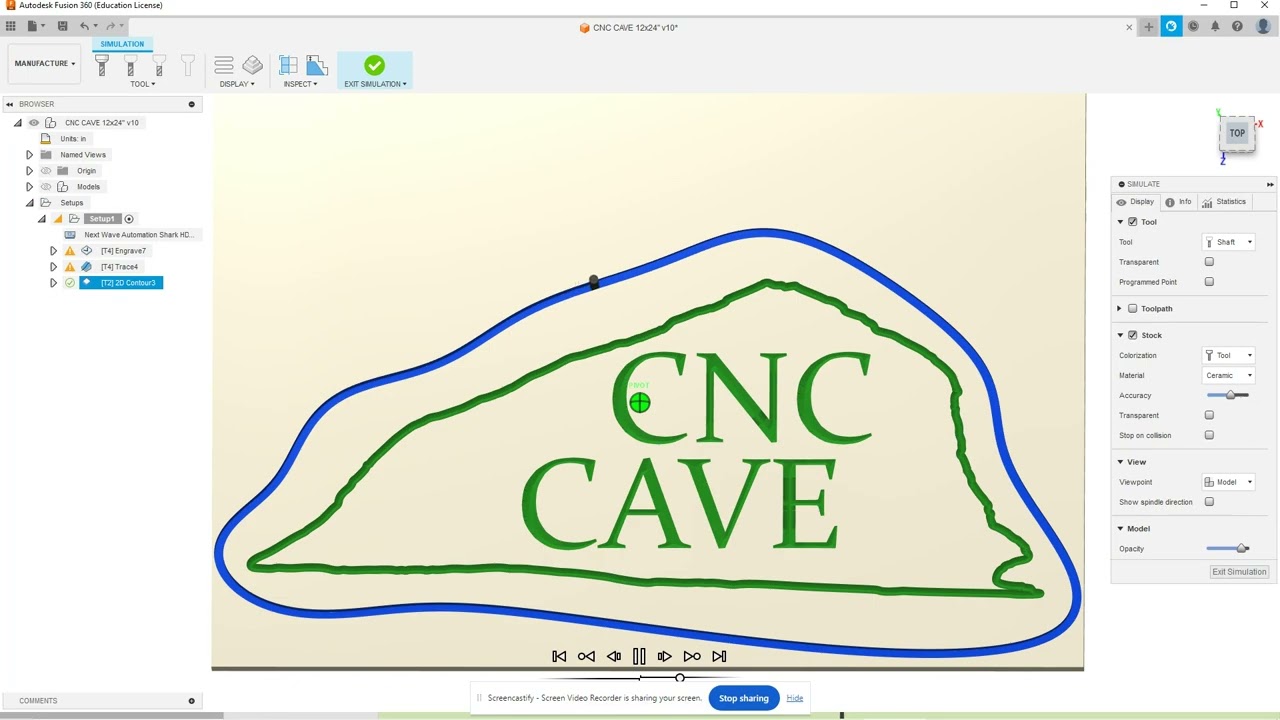Click the Inspect stock comparison icon
Image resolution: width=1280 pixels, height=720 pixels.
point(317,65)
